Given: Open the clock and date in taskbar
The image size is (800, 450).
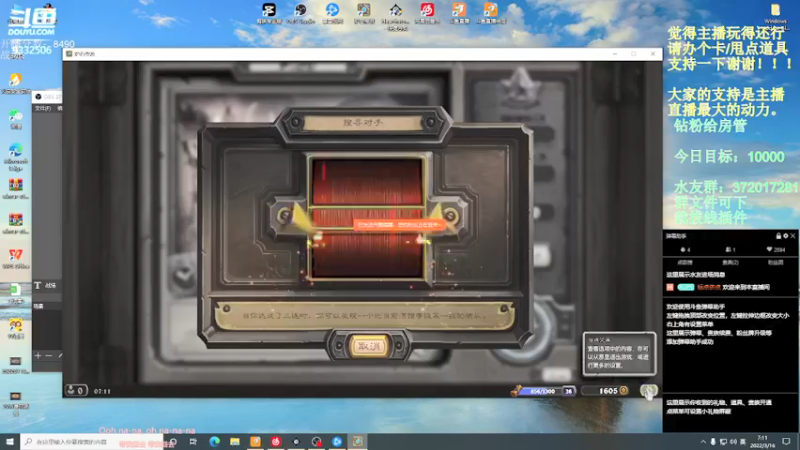Looking at the screenshot, I should click(762, 441).
